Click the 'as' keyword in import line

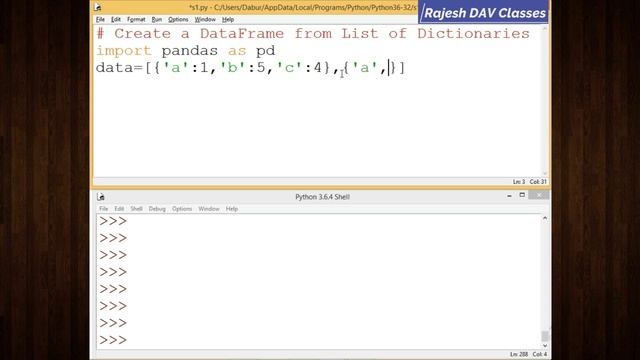tap(237, 51)
